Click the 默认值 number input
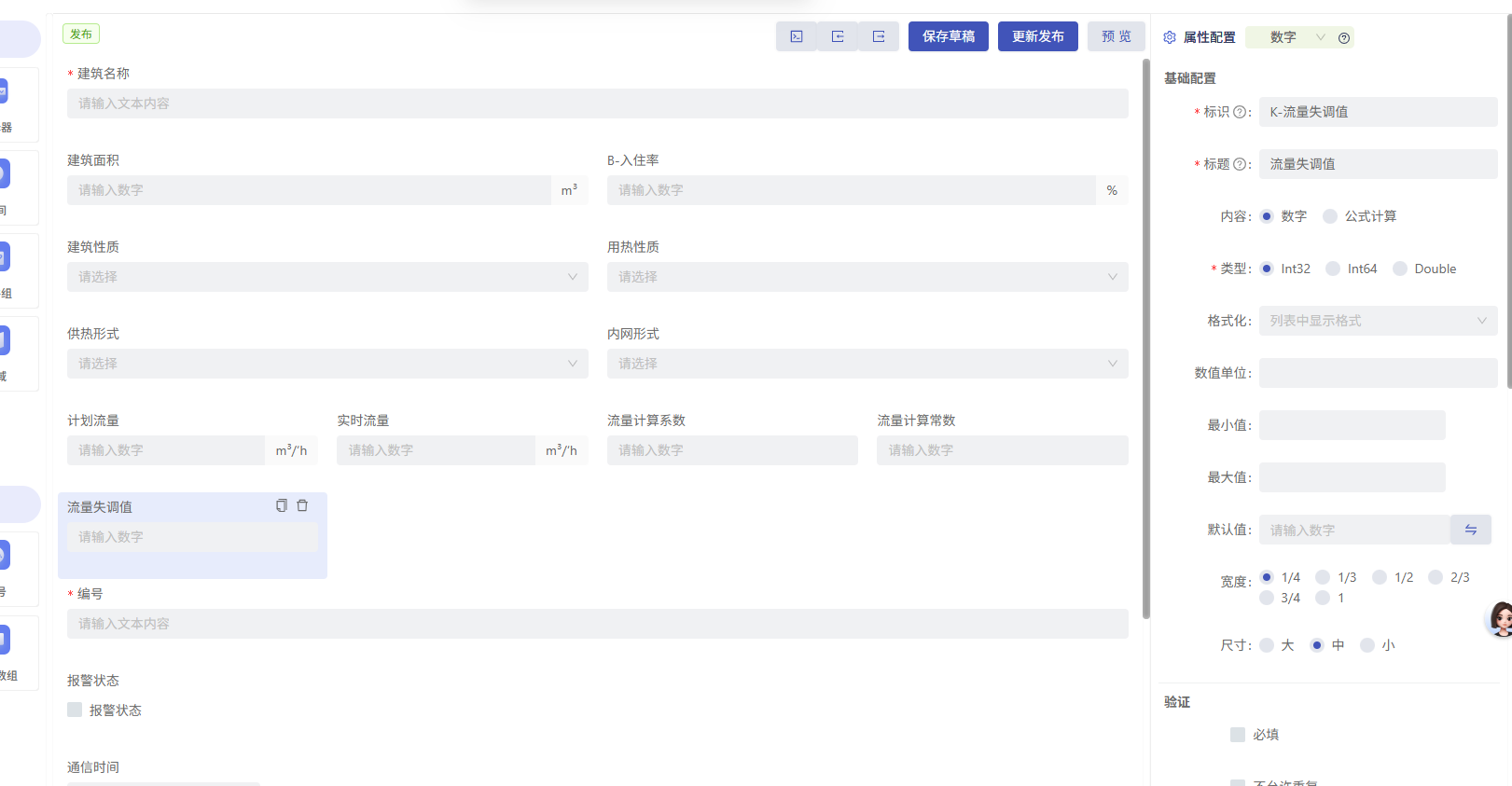The width and height of the screenshot is (1512, 786). point(1354,530)
